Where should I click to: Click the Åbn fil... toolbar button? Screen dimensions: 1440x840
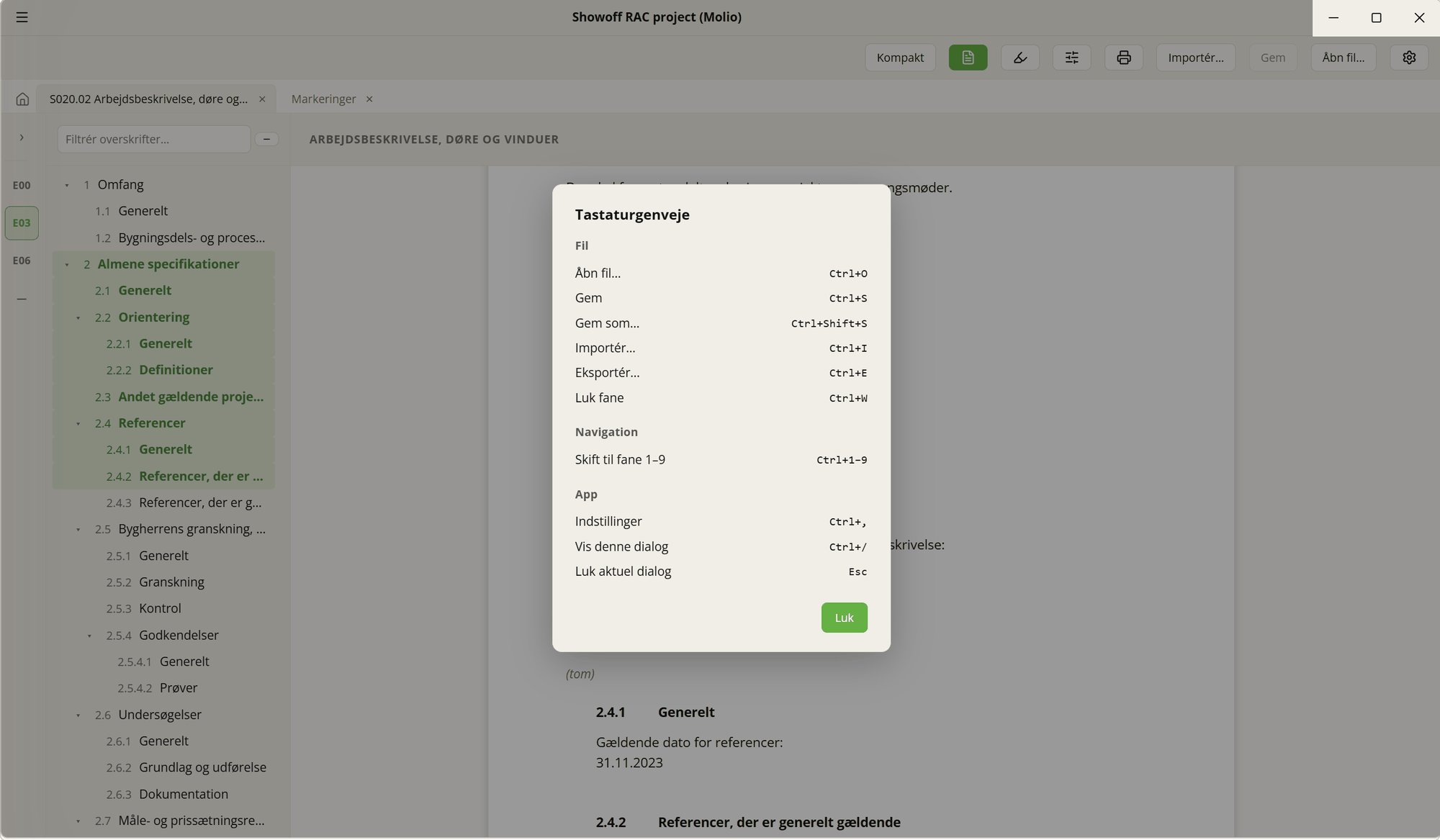tap(1343, 58)
